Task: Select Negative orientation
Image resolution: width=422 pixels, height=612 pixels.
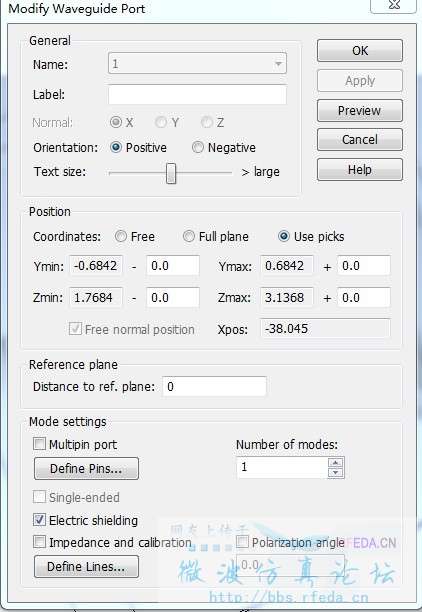Action: (198, 147)
